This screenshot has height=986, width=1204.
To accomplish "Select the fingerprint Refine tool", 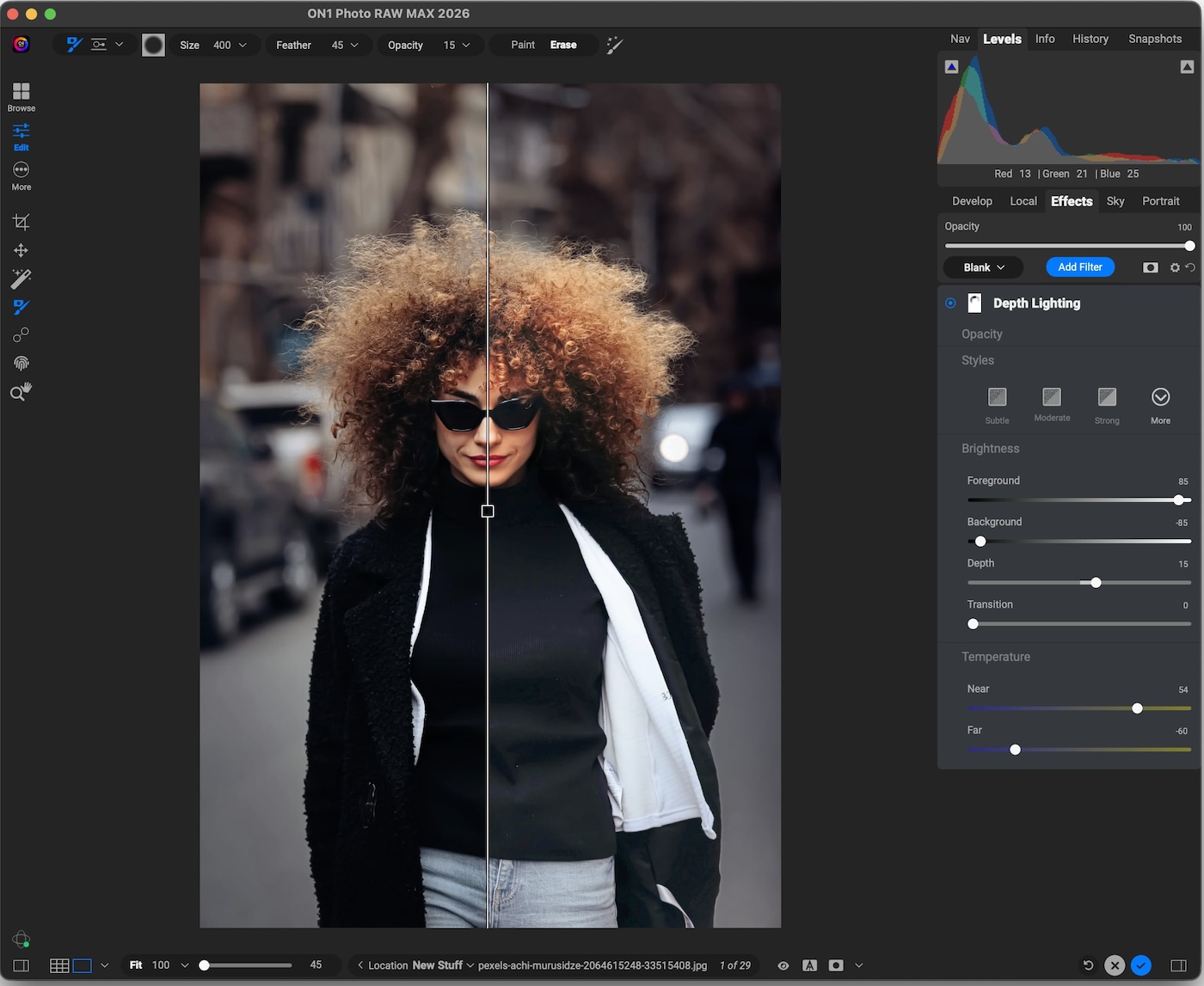I will pos(21,363).
